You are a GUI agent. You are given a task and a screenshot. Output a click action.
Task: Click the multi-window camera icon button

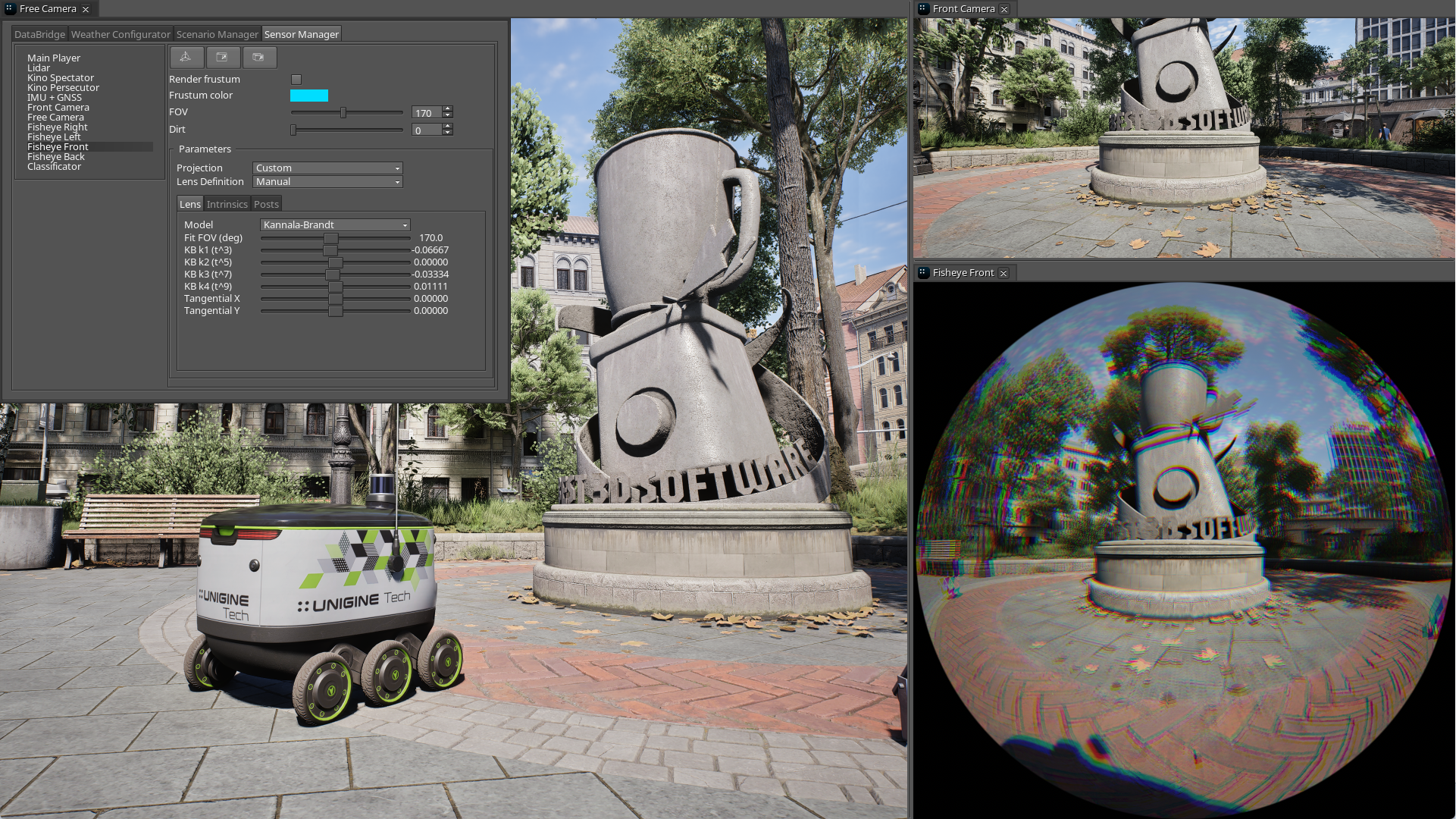pos(258,58)
